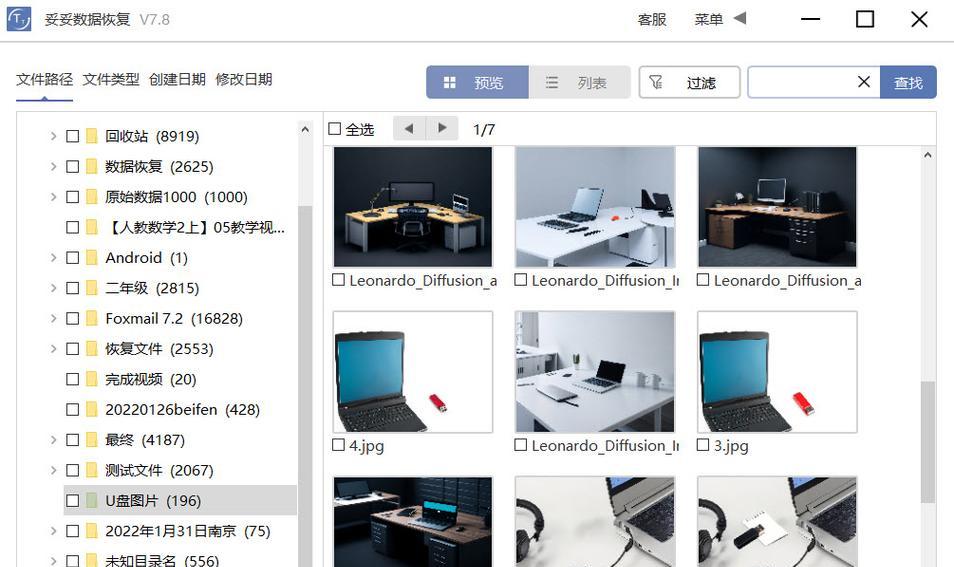Click the folder icon of 回收站
This screenshot has height=567, width=954.
tap(91, 136)
